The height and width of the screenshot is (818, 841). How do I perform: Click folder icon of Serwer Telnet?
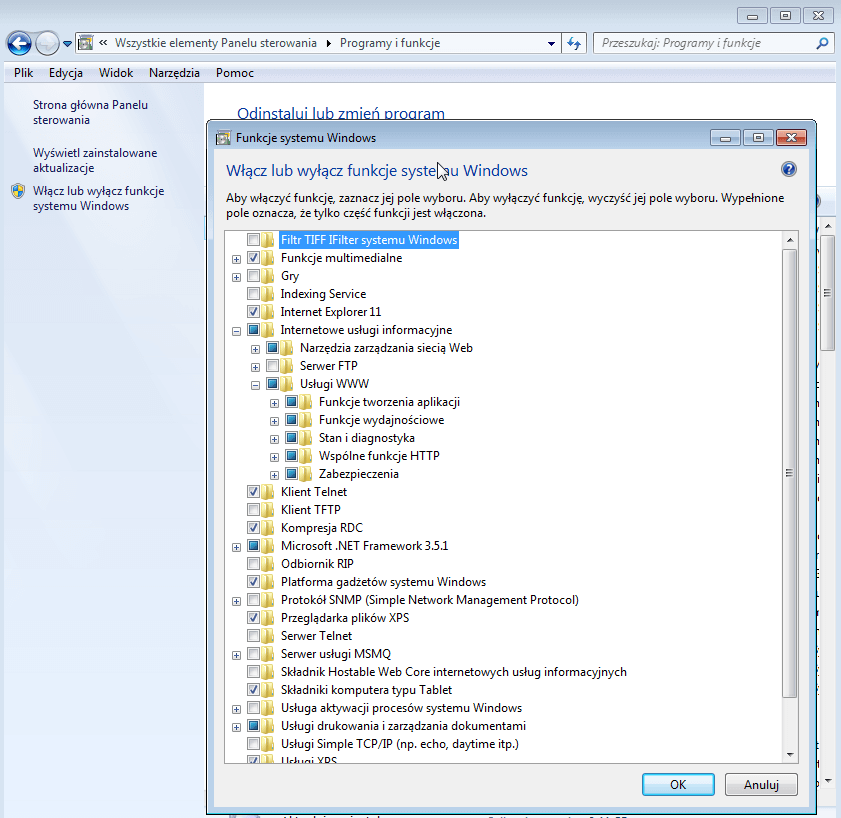[268, 636]
